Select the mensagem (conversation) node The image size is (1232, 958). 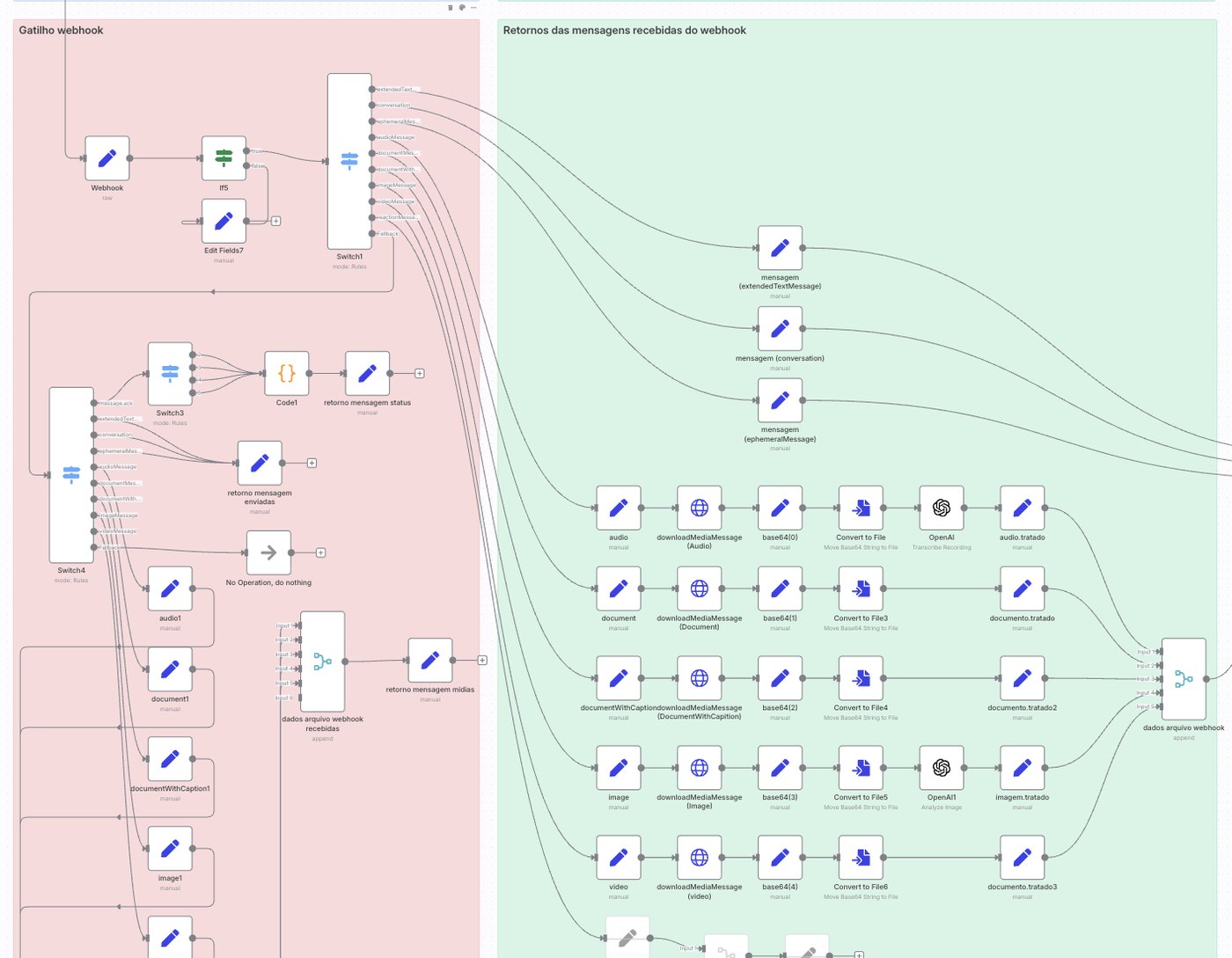(780, 328)
